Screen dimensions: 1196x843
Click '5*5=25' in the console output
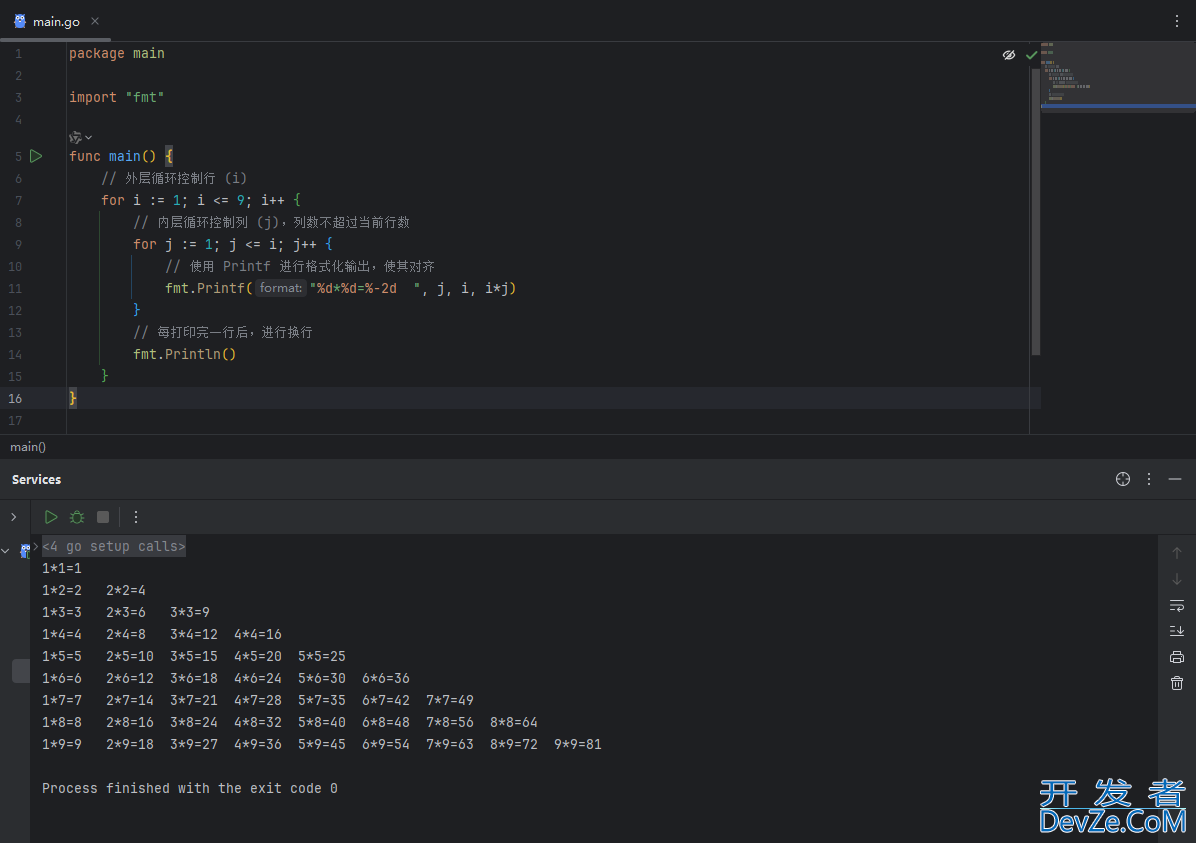(x=322, y=657)
